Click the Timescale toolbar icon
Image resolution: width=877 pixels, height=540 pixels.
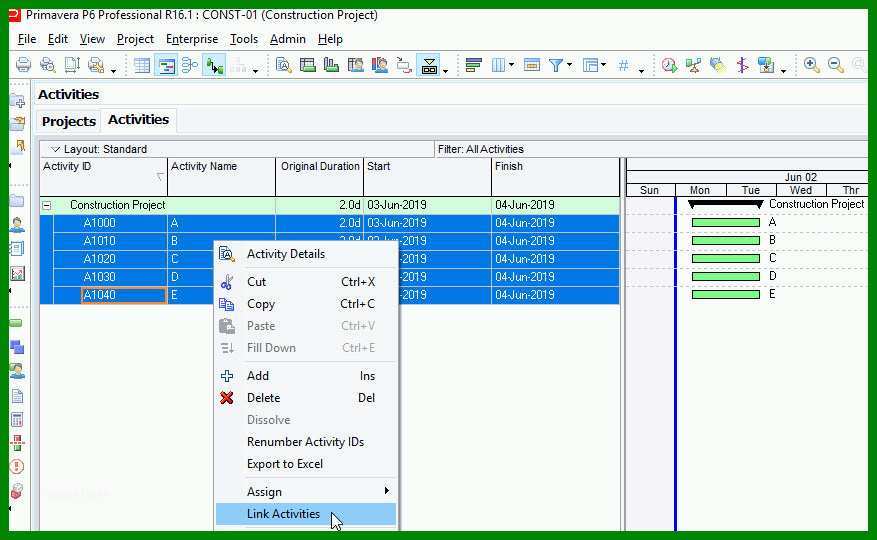(531, 65)
